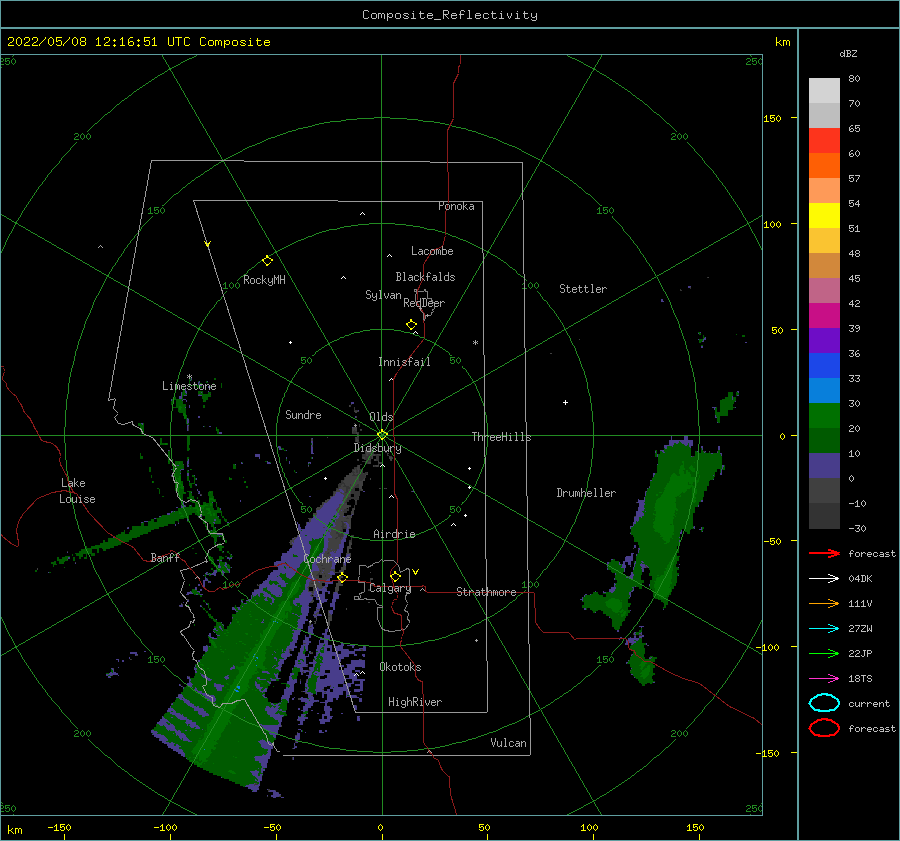Click the HighRiver town label

click(415, 702)
